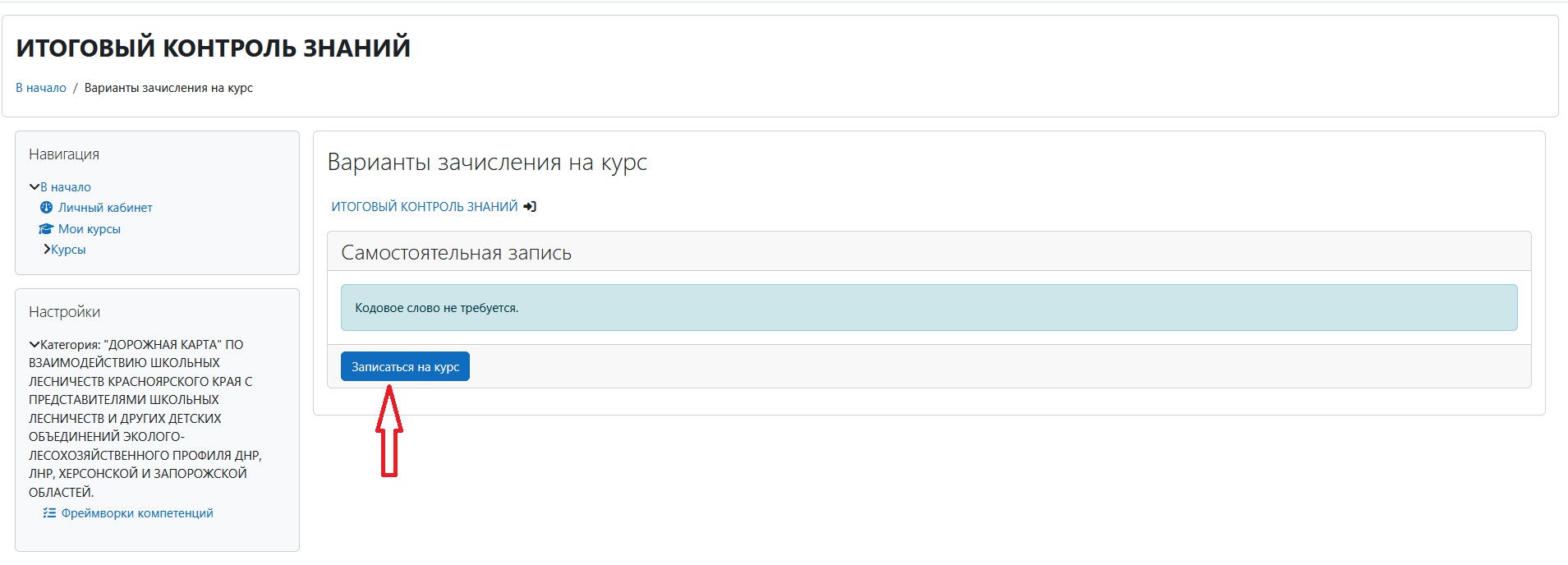
Task: Click the Навигация block title
Action: (x=64, y=154)
